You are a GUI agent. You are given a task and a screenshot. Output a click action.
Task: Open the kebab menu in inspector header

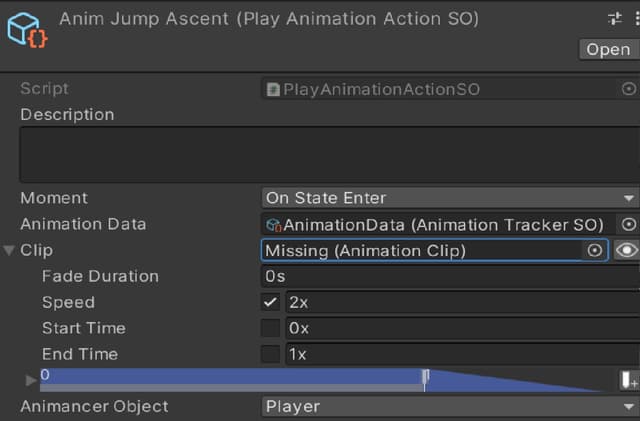click(x=637, y=19)
